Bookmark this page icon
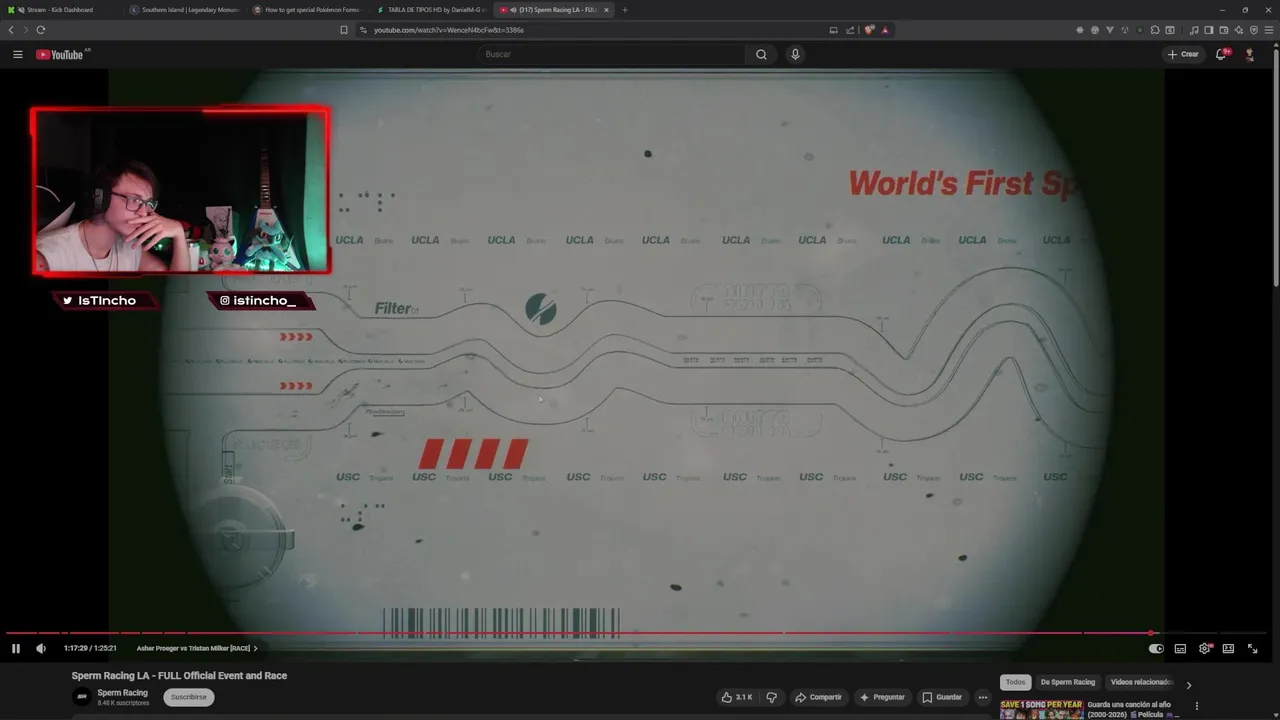Screen dimensions: 1280x720 click(344, 30)
